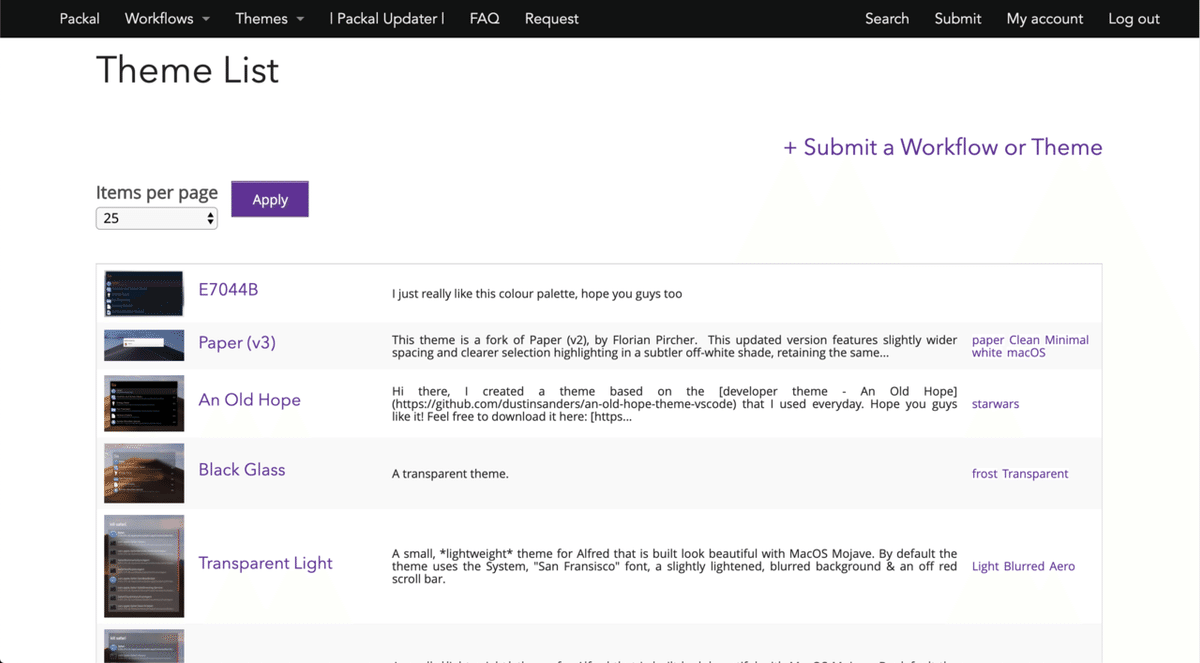
Task: Open the E7044B theme title
Action: [228, 290]
